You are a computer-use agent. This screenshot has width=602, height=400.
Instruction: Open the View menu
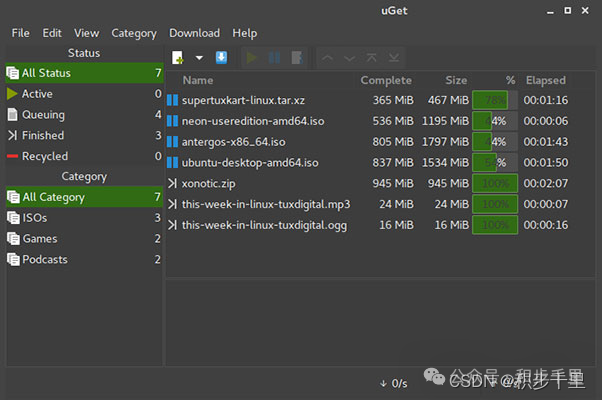click(x=86, y=33)
